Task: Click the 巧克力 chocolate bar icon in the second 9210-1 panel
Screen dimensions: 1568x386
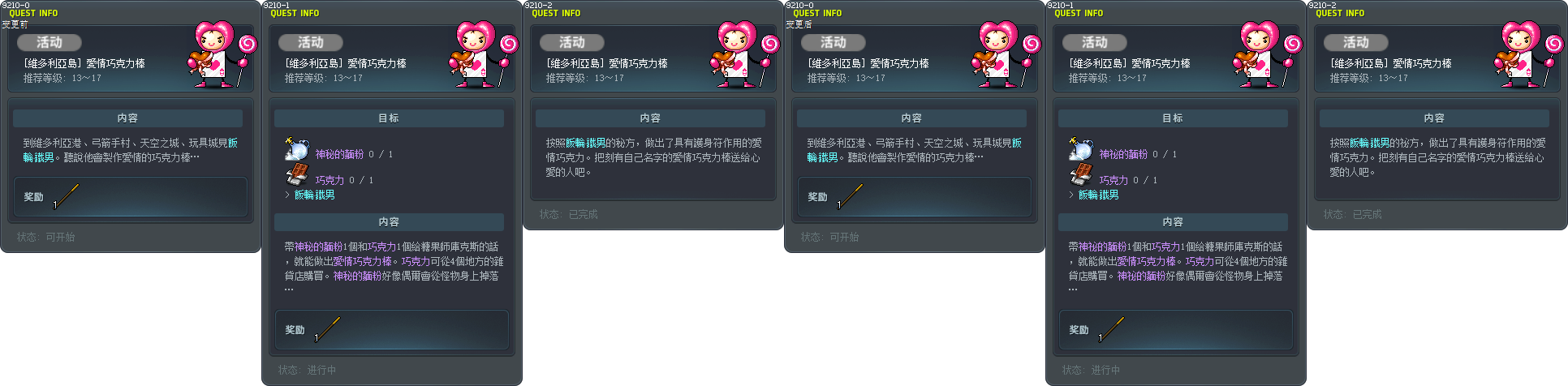Action: pyautogui.click(x=1082, y=174)
